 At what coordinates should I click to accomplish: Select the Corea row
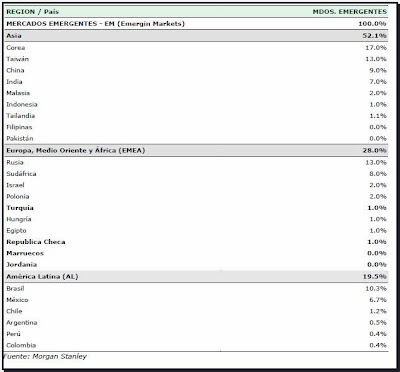coord(196,48)
